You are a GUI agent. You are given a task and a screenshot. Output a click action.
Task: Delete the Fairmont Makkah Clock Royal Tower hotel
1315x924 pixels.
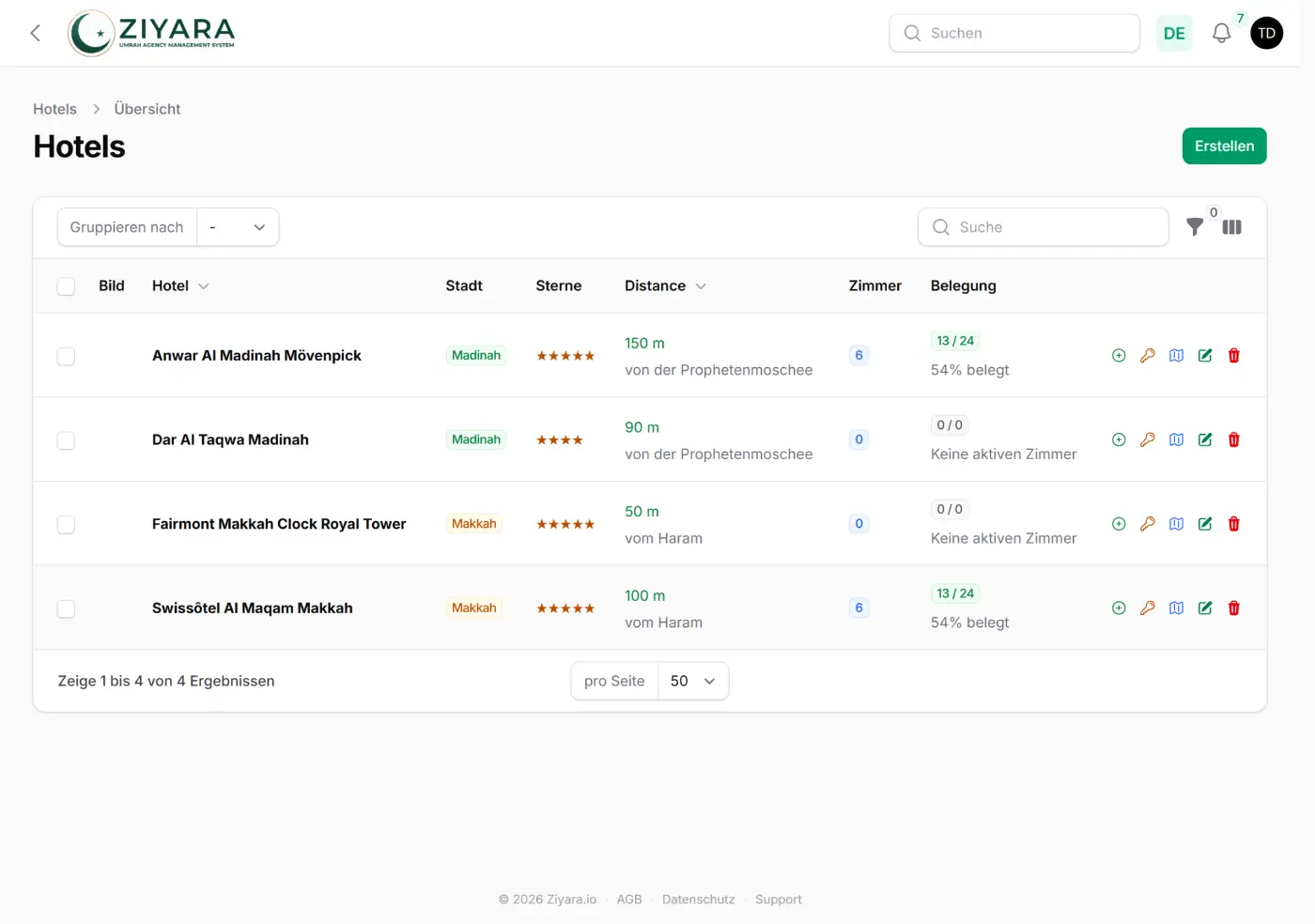(x=1234, y=524)
